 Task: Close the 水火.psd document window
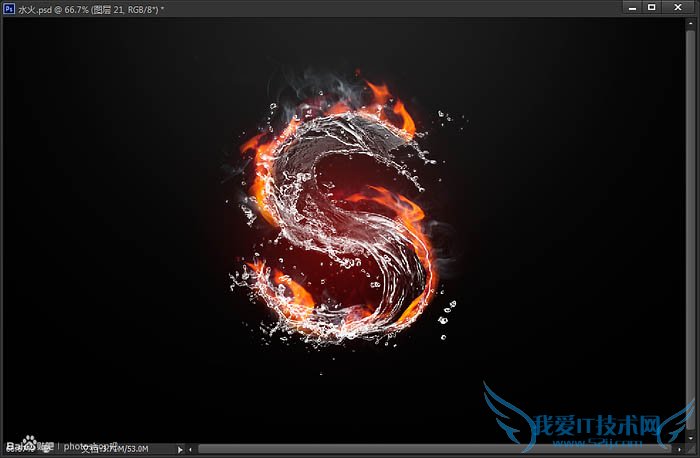678,7
